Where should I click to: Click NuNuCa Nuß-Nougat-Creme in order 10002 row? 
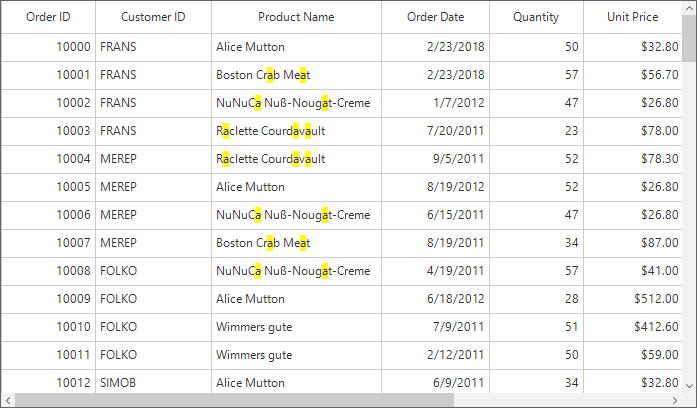pos(293,103)
